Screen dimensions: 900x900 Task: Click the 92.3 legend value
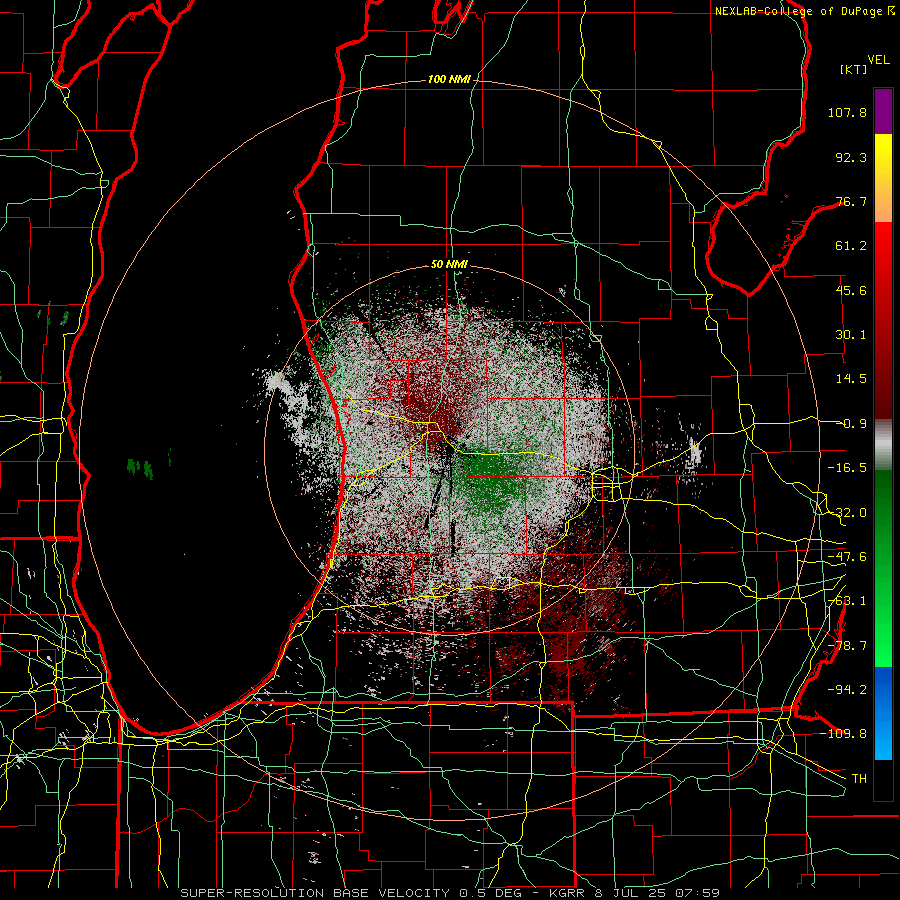pyautogui.click(x=851, y=157)
